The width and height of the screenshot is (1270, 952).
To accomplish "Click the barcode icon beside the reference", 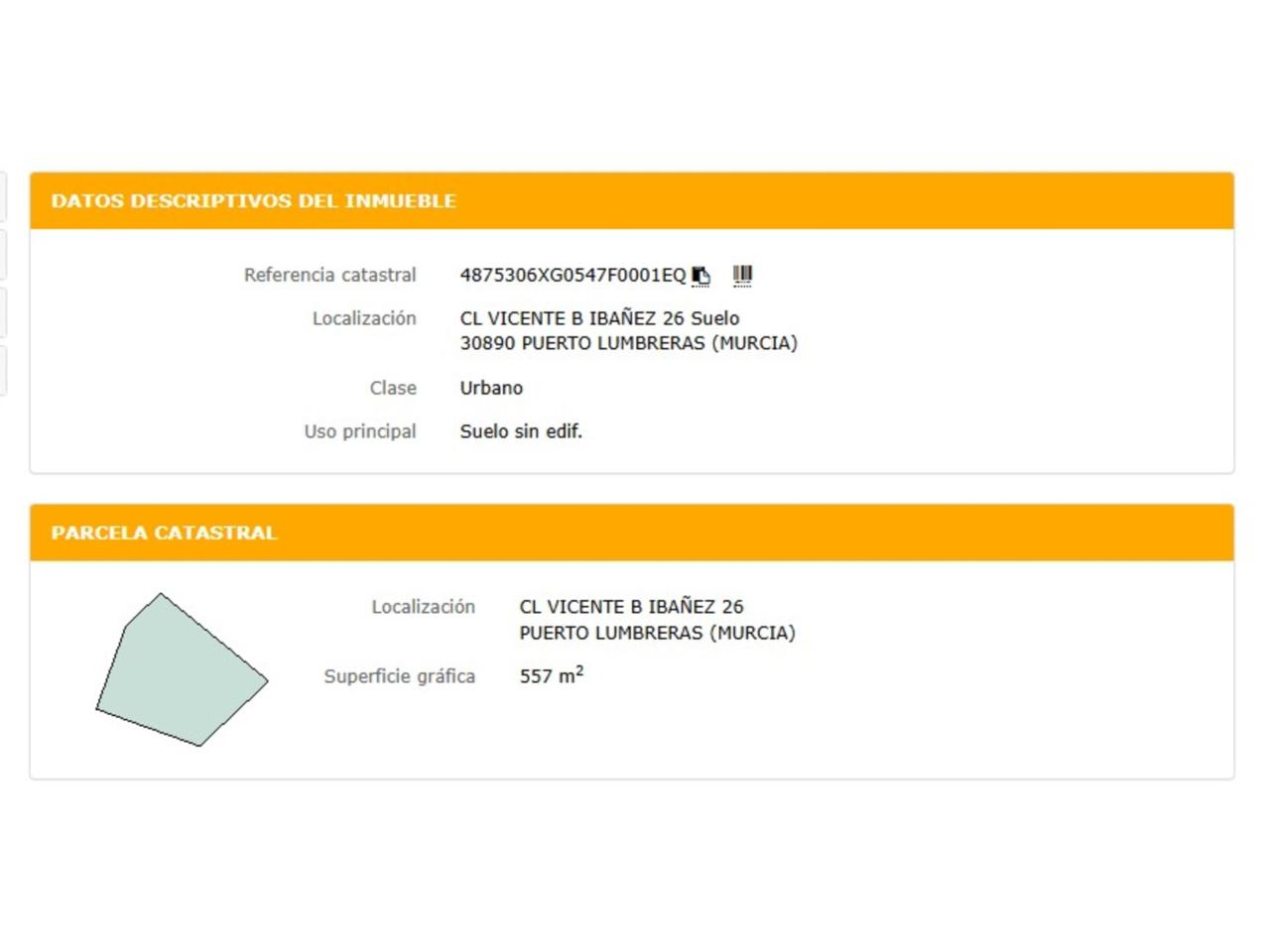I will point(742,275).
